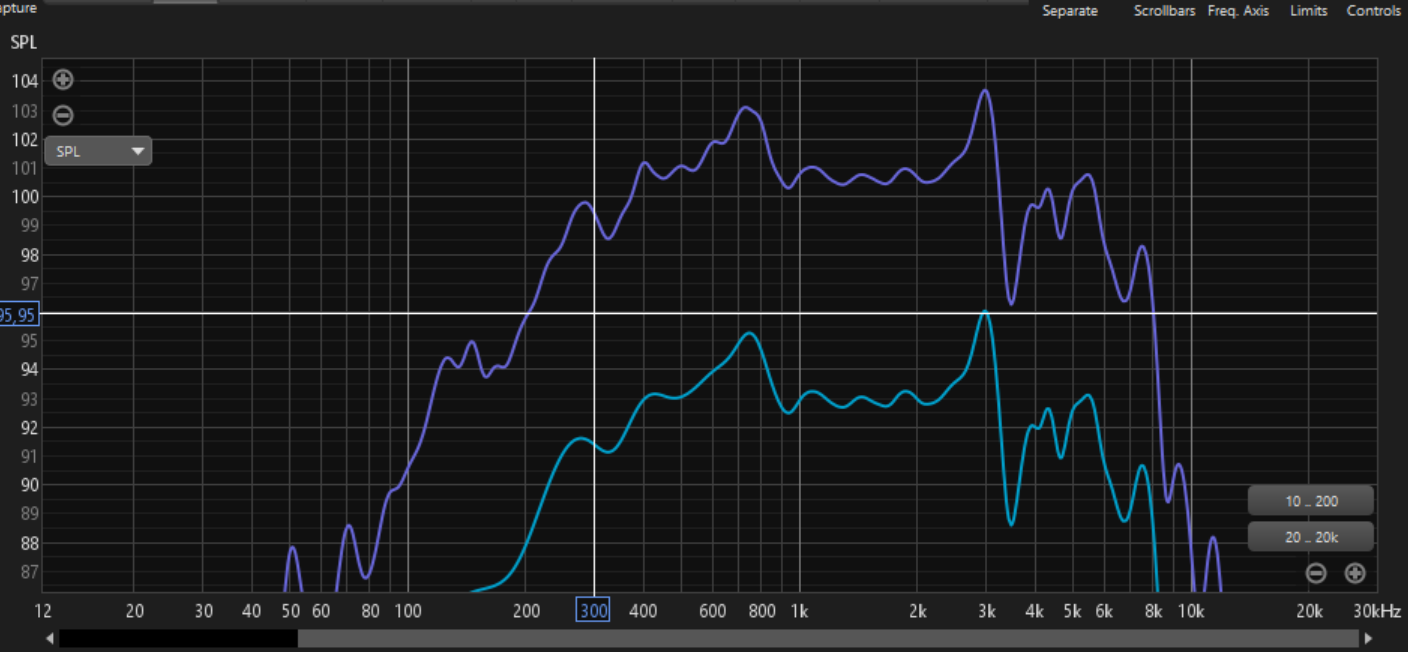Click the 800 frequency axis label
This screenshot has height=652, width=1408.
(762, 610)
